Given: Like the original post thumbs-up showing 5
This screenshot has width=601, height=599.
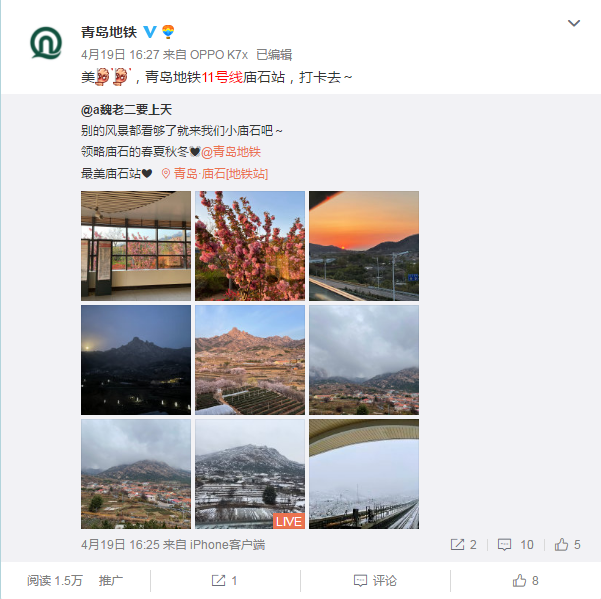Looking at the screenshot, I should click(x=567, y=545).
